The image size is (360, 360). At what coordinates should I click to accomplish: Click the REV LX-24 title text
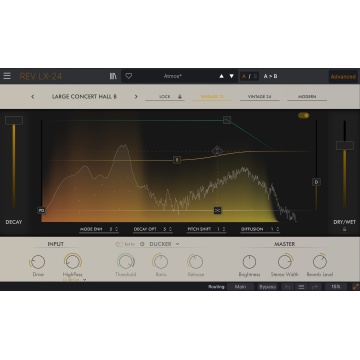coord(41,76)
